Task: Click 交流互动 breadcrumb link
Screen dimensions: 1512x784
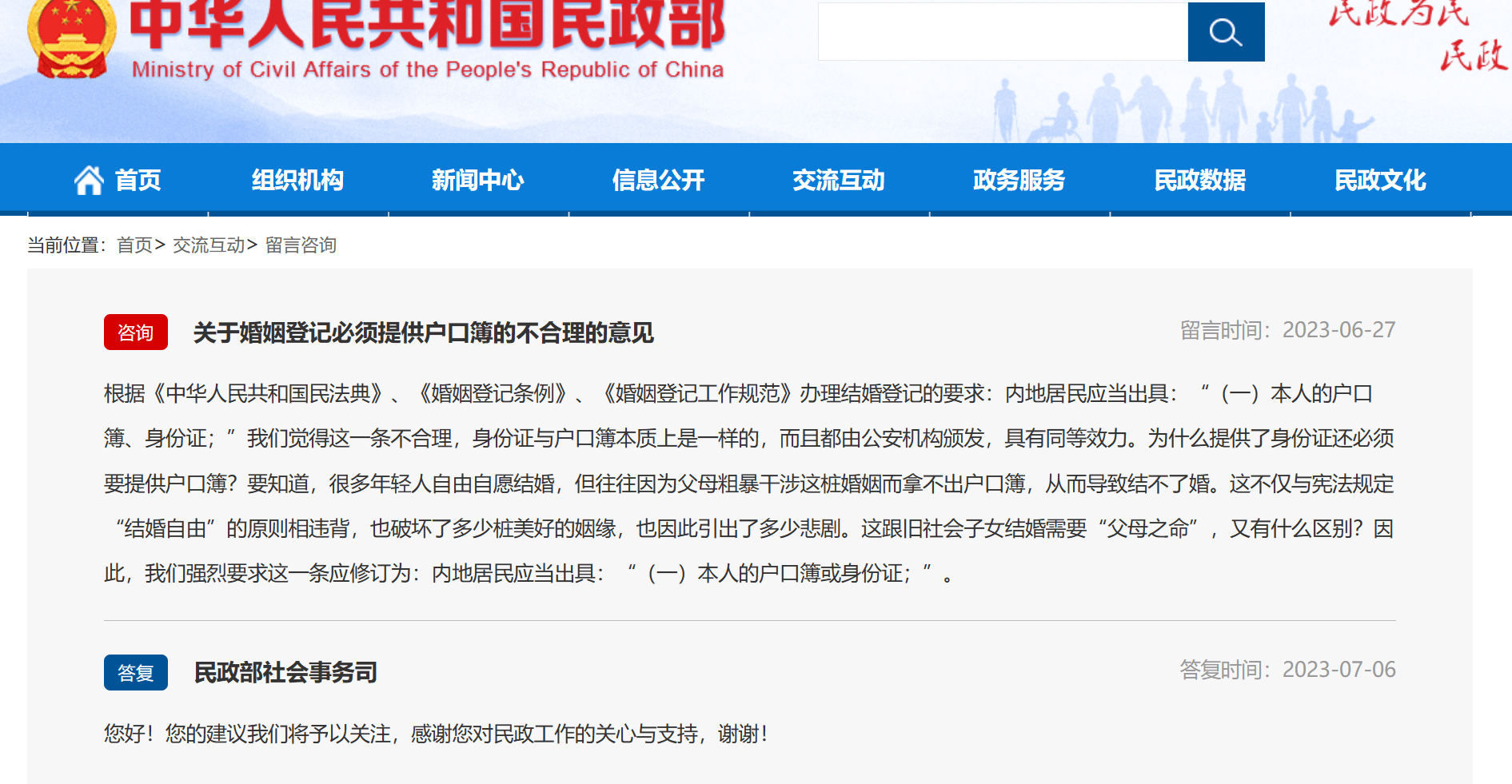Action: [209, 245]
